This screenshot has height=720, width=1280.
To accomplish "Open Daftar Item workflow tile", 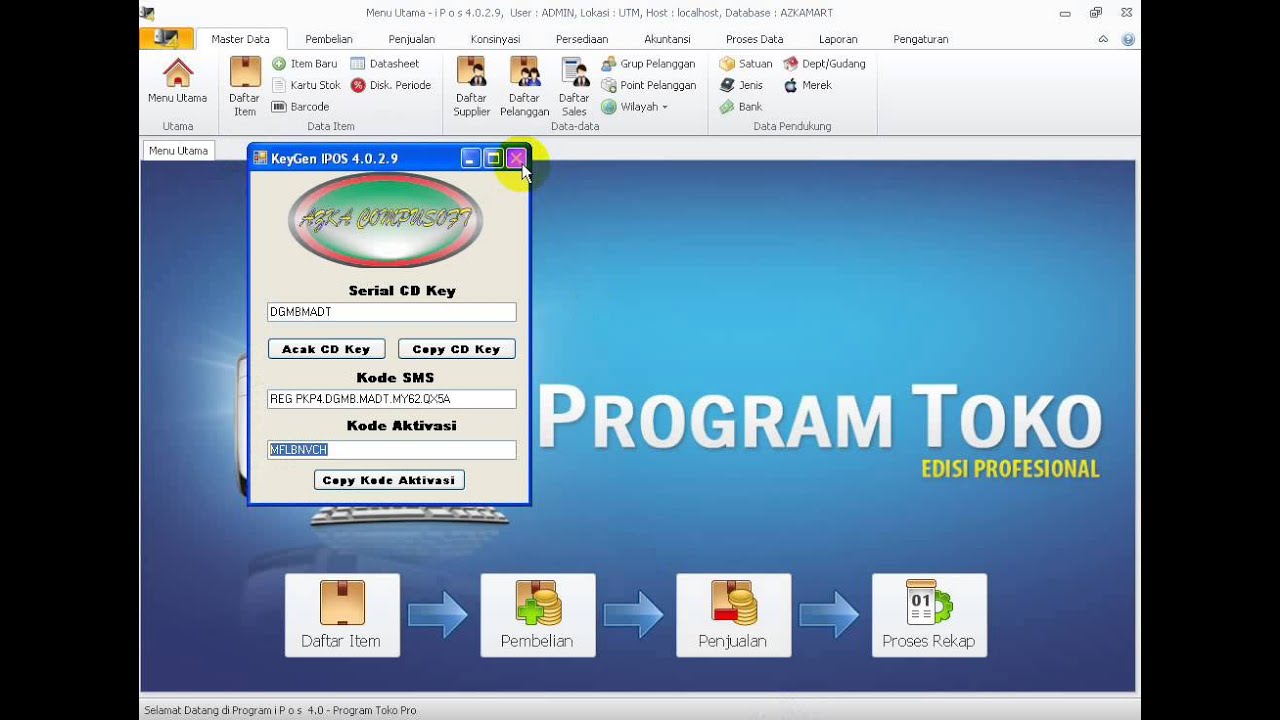I will point(342,615).
